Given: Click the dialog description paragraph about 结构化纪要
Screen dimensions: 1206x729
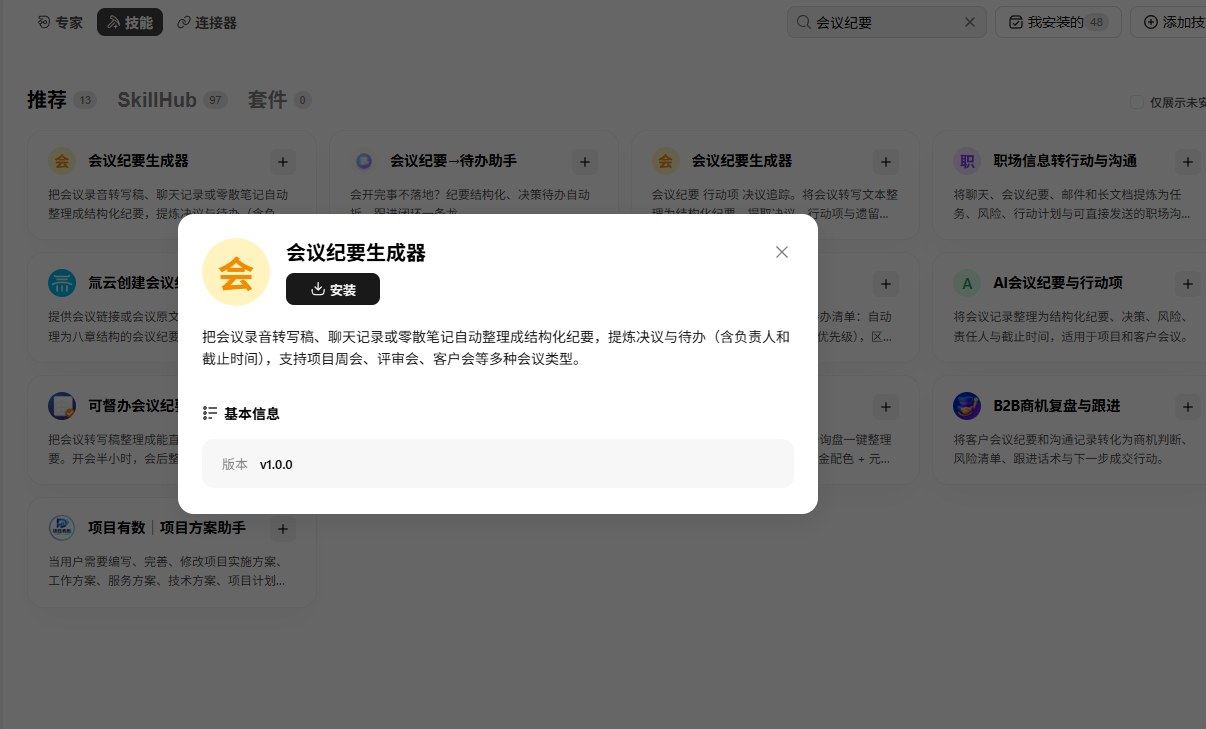Looking at the screenshot, I should (x=496, y=348).
